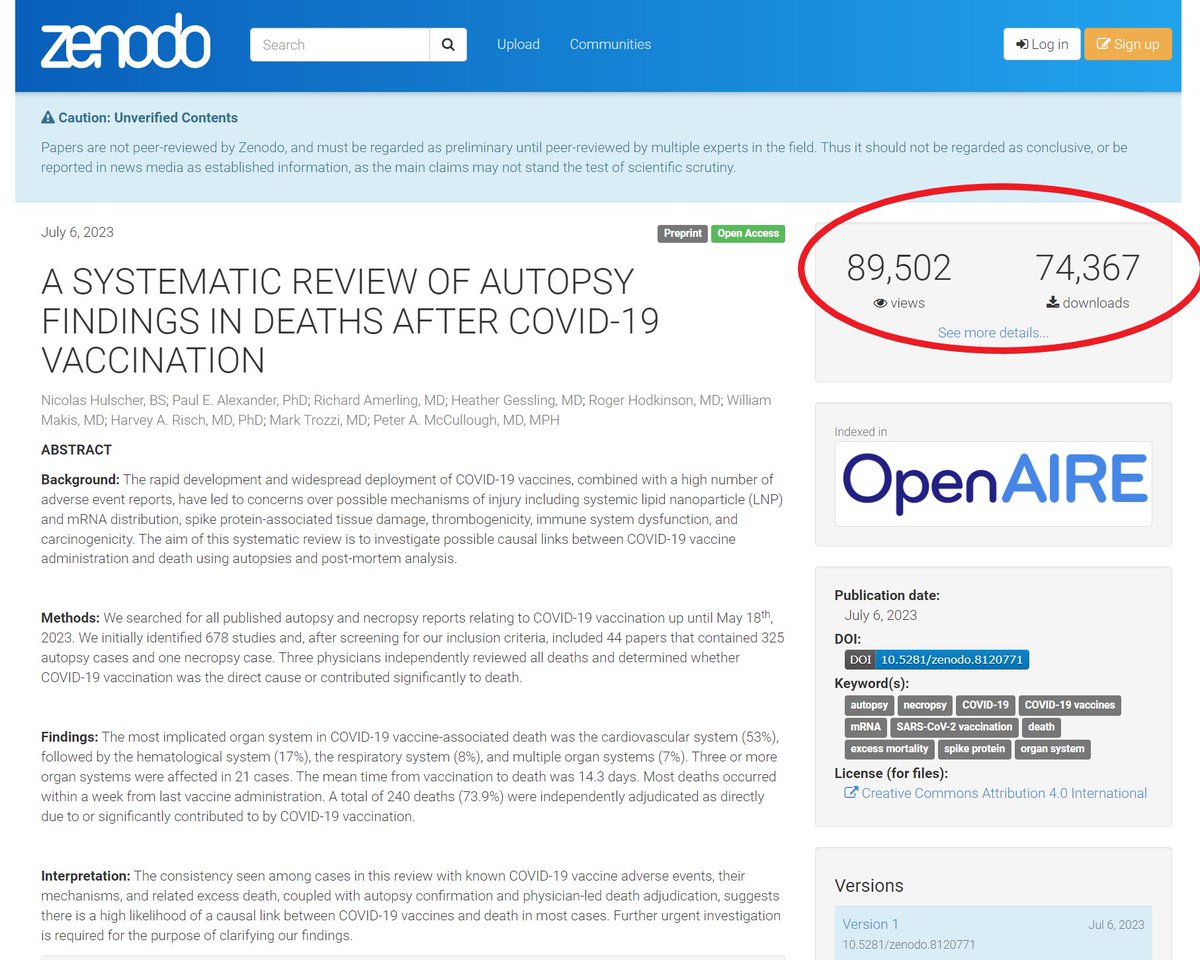
Task: Select the excess mortality keyword tag
Action: pos(889,748)
